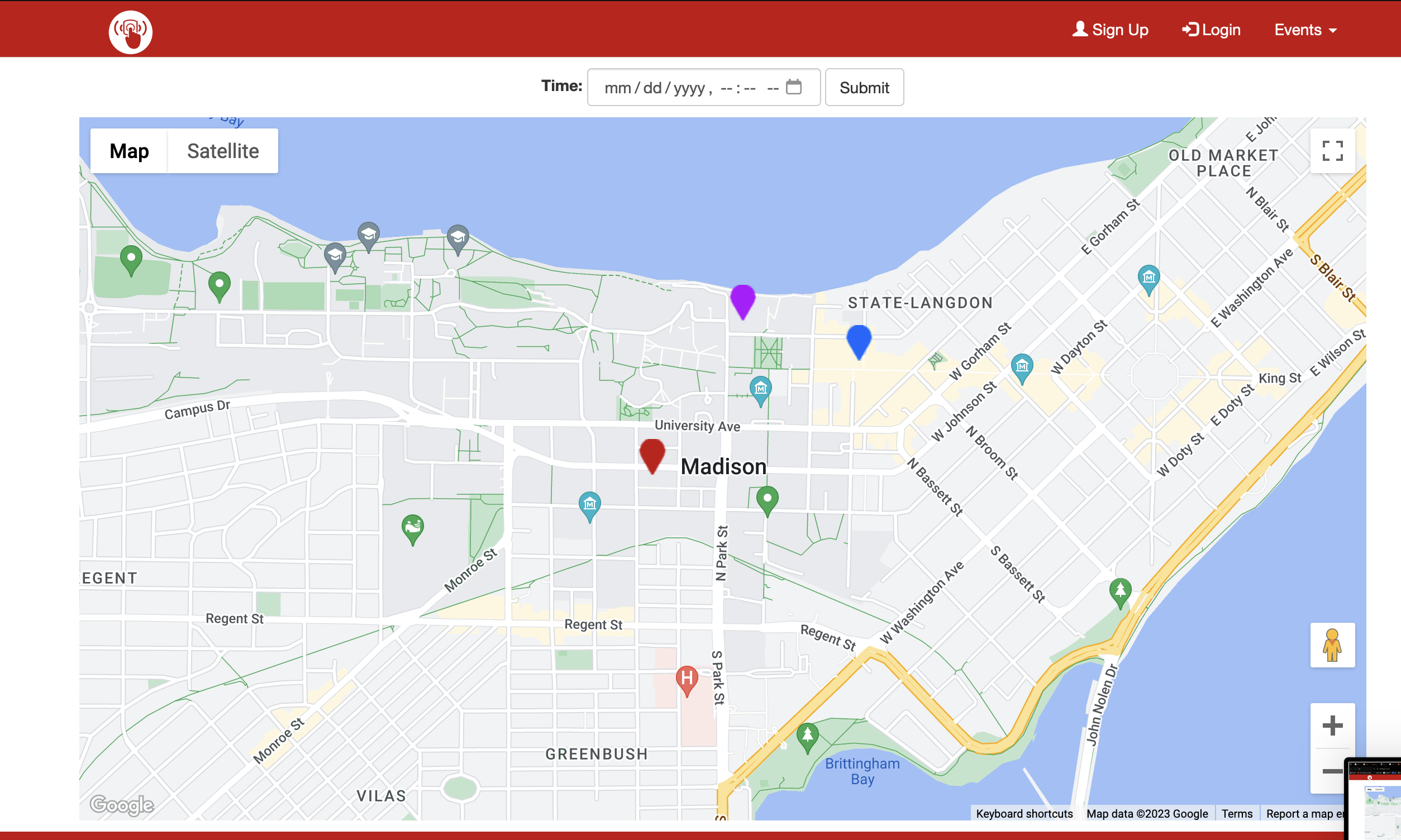Open the Login page
The height and width of the screenshot is (840, 1401).
1211,30
